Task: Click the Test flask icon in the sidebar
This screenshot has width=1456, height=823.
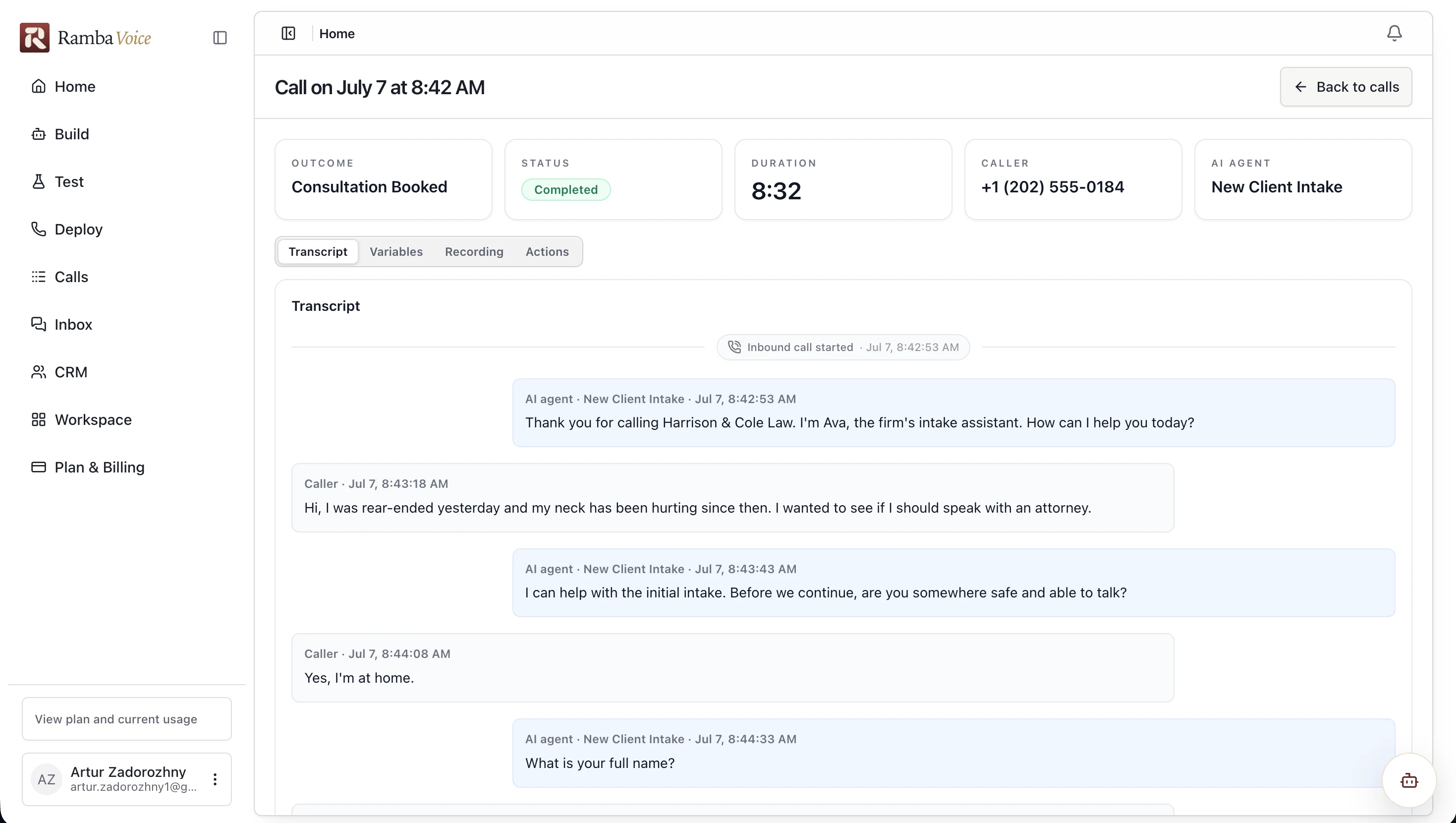Action: tap(39, 181)
